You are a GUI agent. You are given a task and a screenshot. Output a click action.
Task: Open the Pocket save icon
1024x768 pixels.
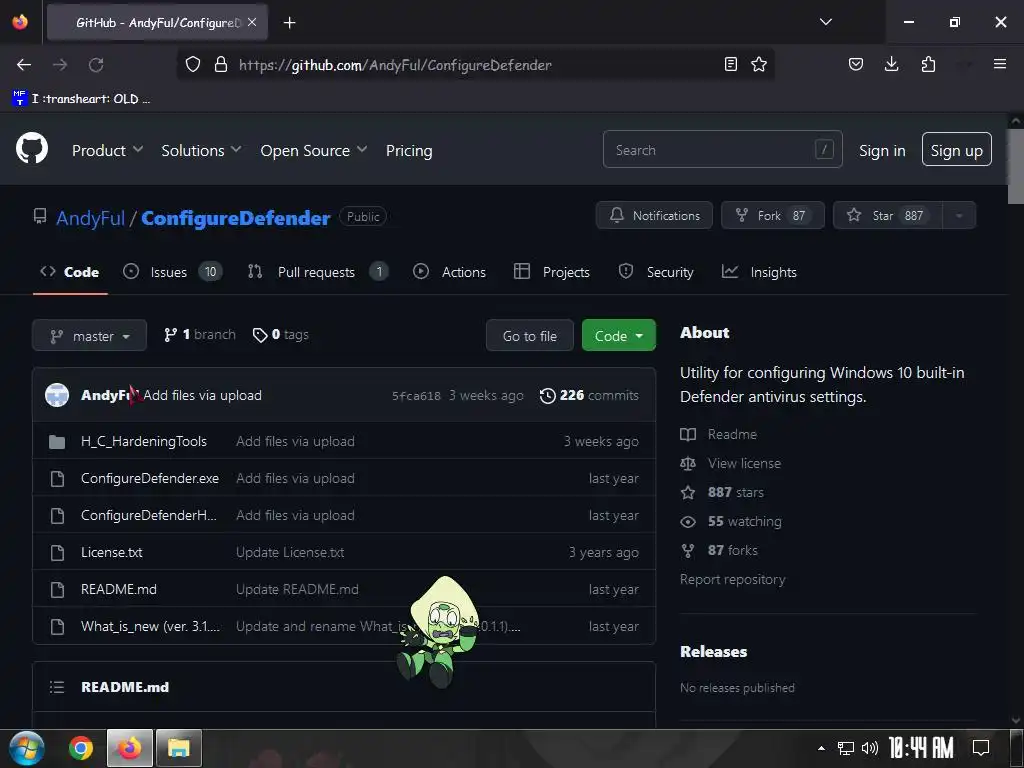pyautogui.click(x=856, y=64)
